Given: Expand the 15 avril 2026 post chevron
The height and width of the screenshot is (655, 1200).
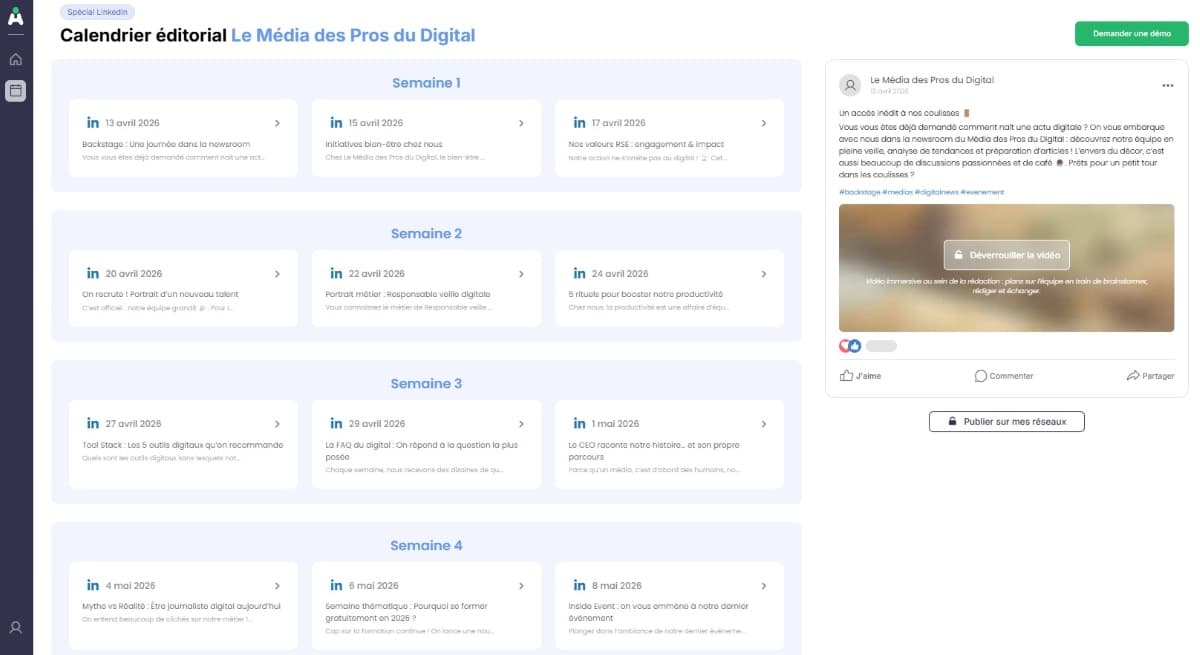Looking at the screenshot, I should pyautogui.click(x=521, y=123).
